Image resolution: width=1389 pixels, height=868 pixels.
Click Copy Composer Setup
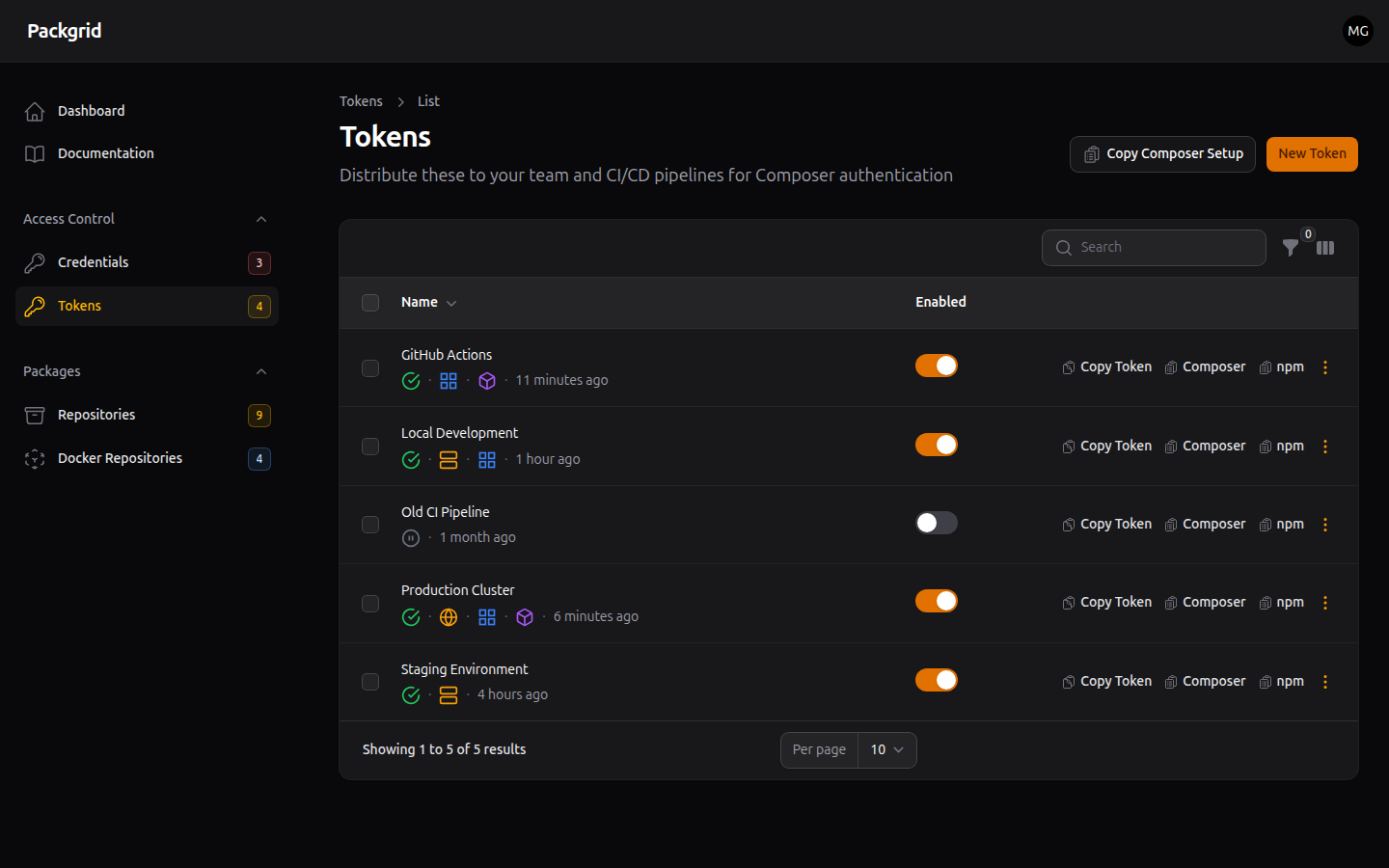[x=1162, y=153]
